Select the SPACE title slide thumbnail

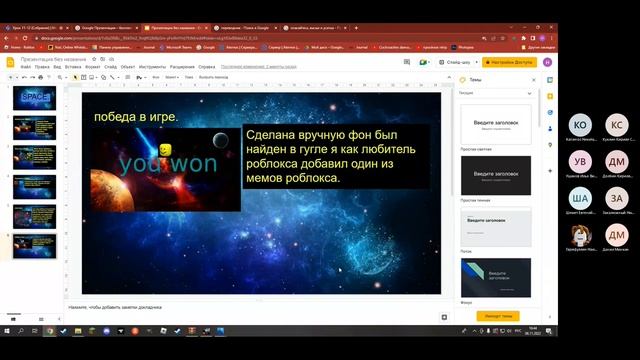click(34, 98)
